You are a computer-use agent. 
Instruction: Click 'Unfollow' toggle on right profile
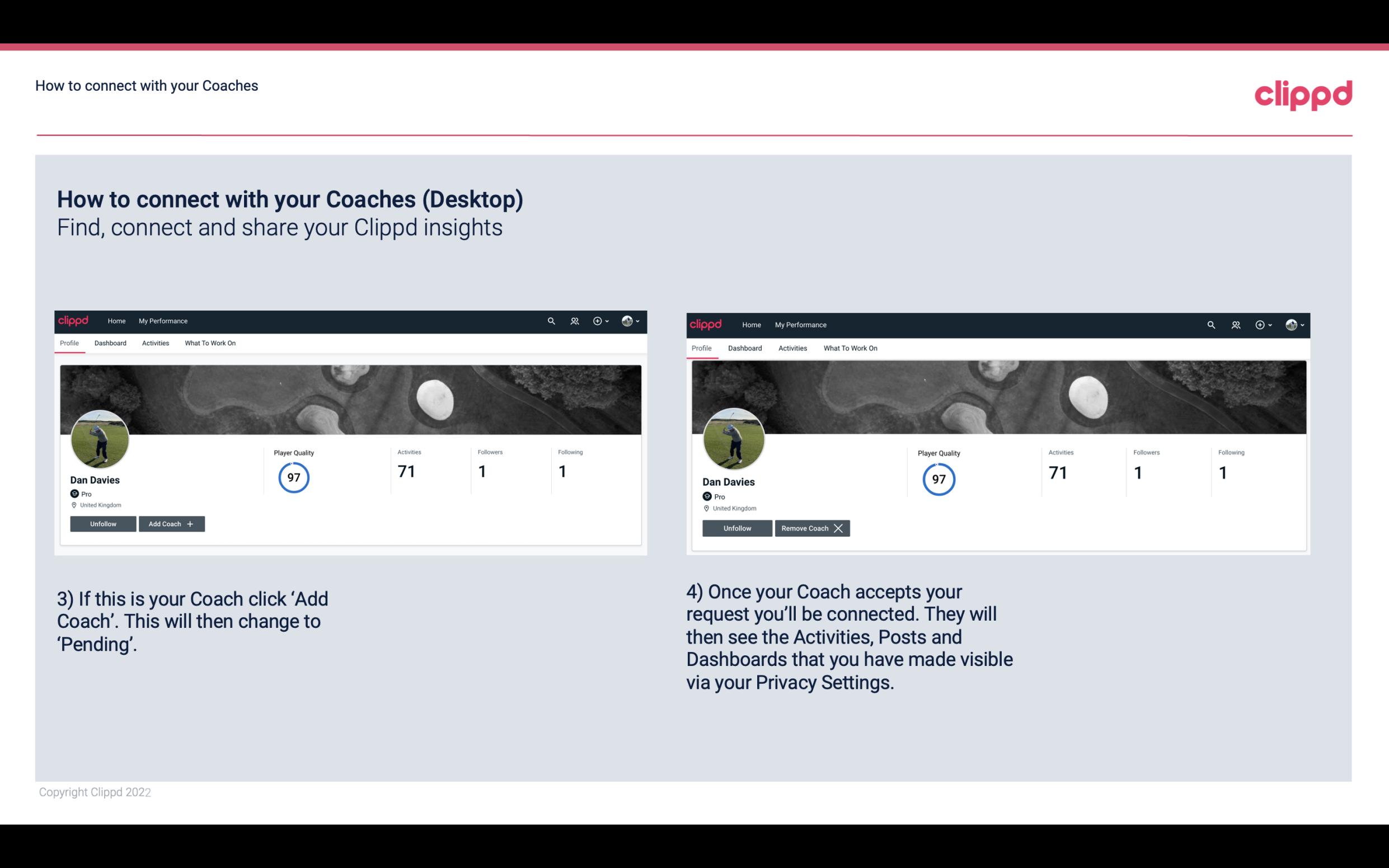(x=737, y=528)
